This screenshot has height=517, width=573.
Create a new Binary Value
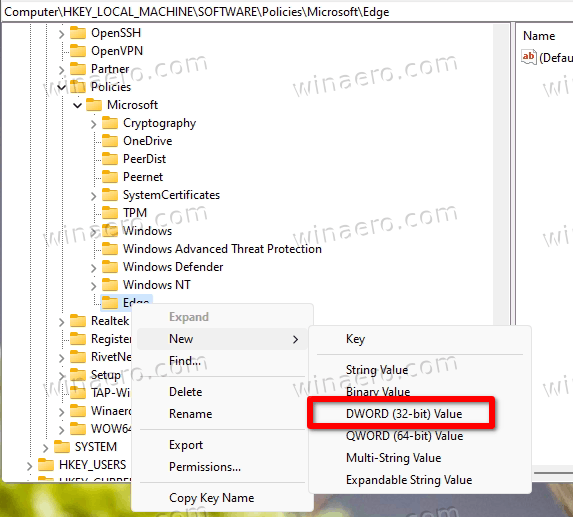click(x=420, y=392)
